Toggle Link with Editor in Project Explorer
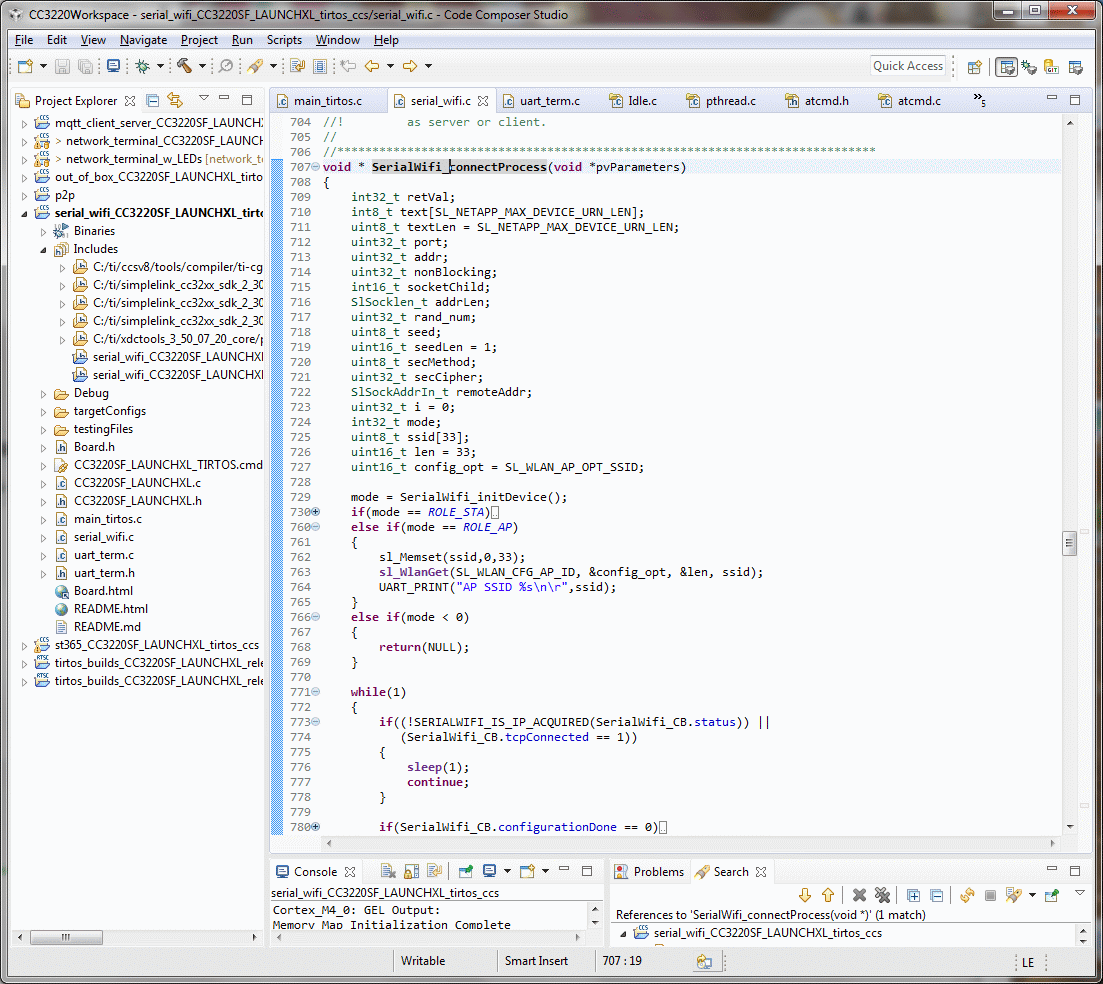The width and height of the screenshot is (1103, 984). click(x=175, y=100)
